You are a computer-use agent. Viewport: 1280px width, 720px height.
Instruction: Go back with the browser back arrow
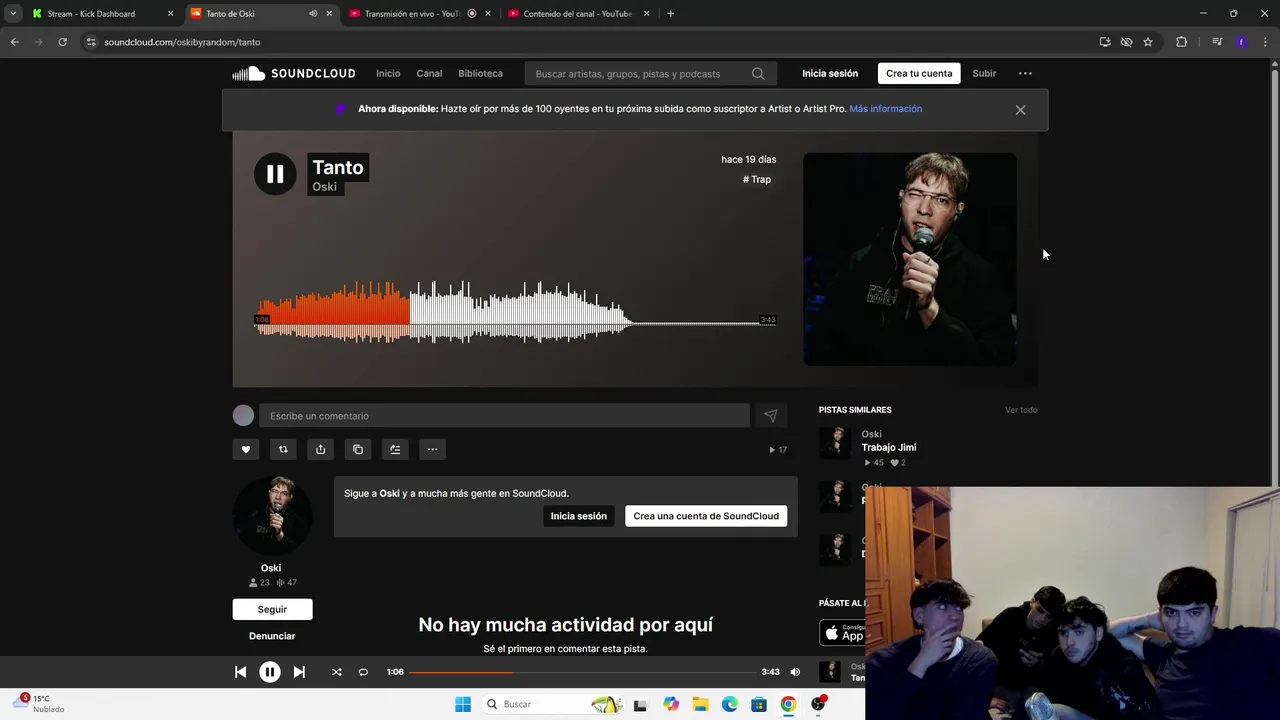pos(14,42)
